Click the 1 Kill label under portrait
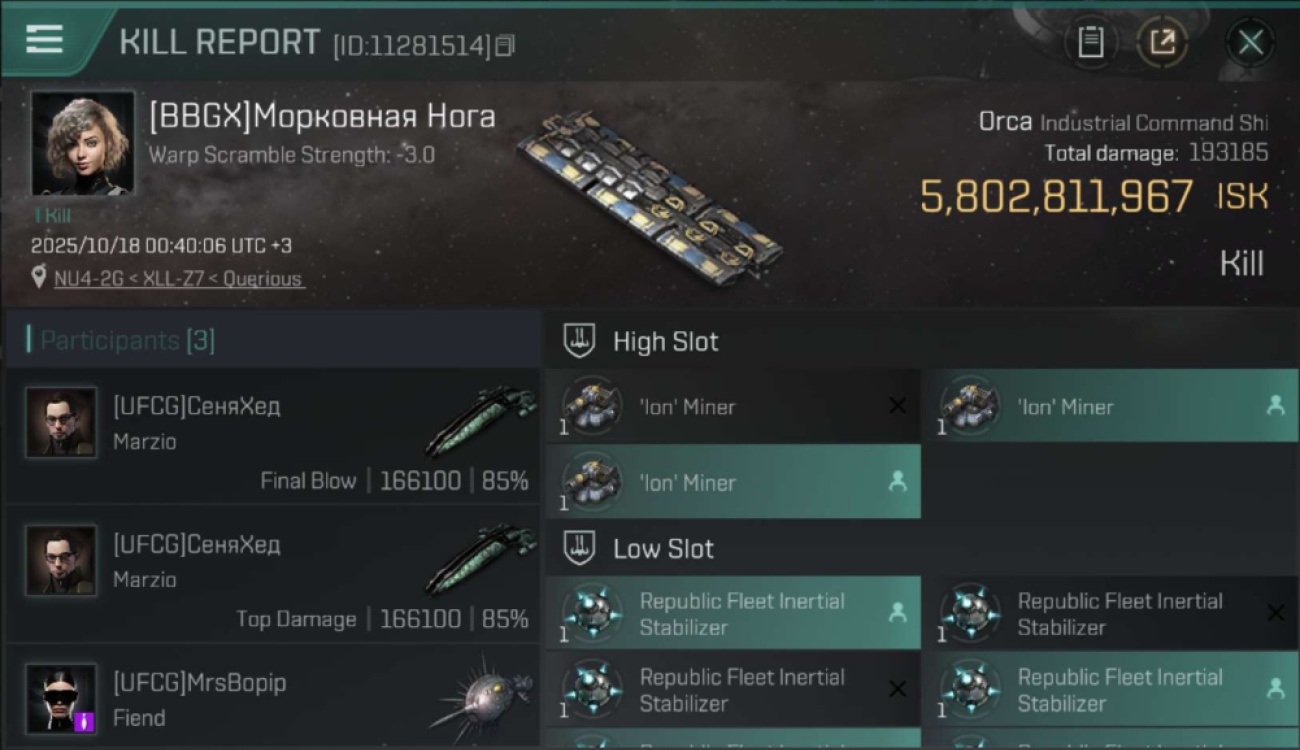The image size is (1300, 750). click(52, 215)
